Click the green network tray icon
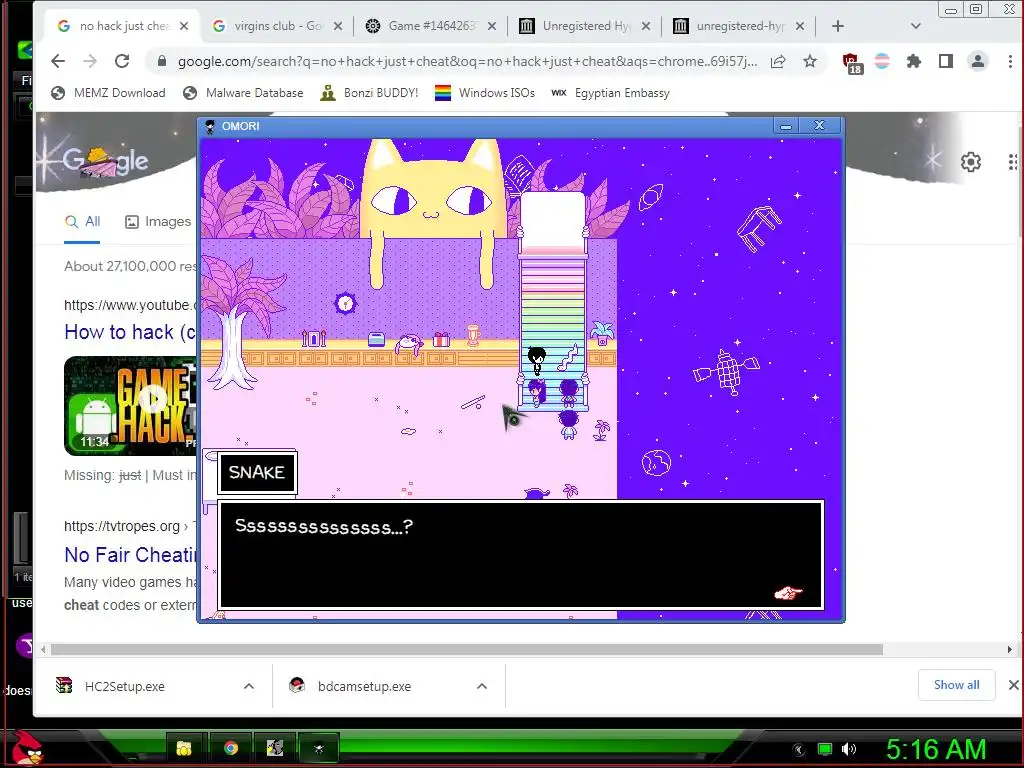This screenshot has height=768, width=1024. pyautogui.click(x=825, y=749)
